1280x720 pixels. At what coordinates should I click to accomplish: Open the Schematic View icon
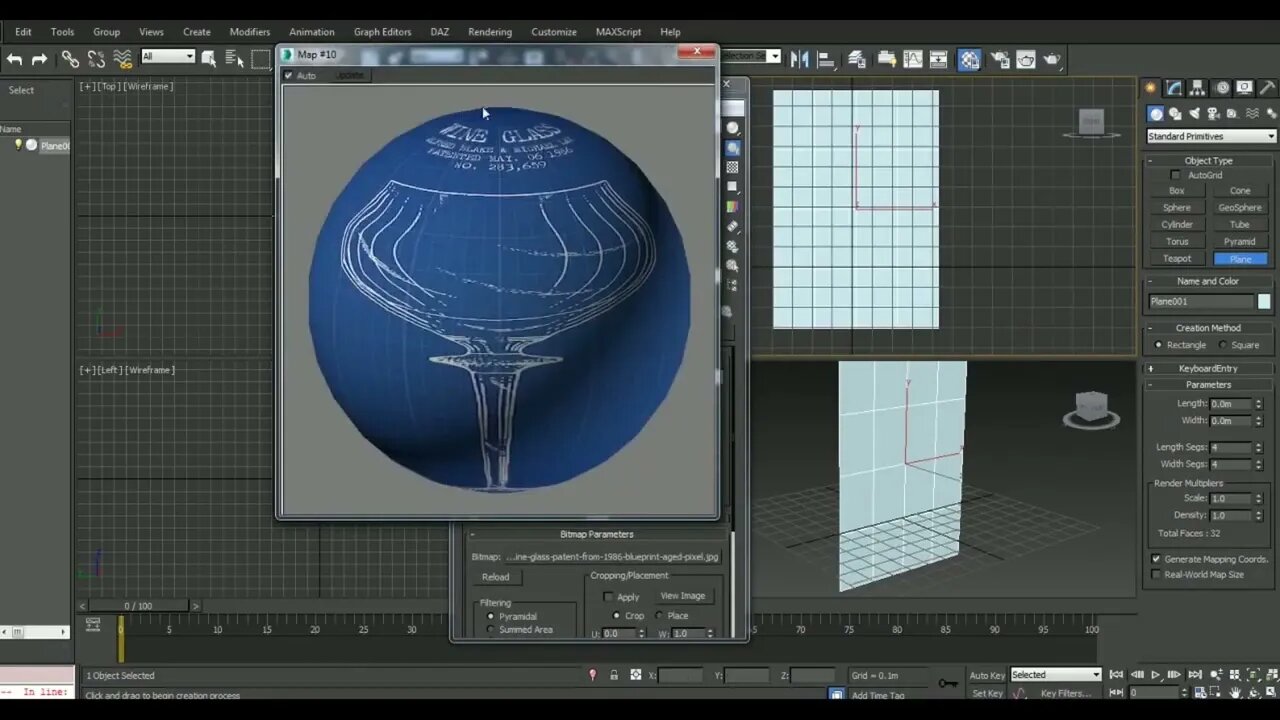(939, 59)
